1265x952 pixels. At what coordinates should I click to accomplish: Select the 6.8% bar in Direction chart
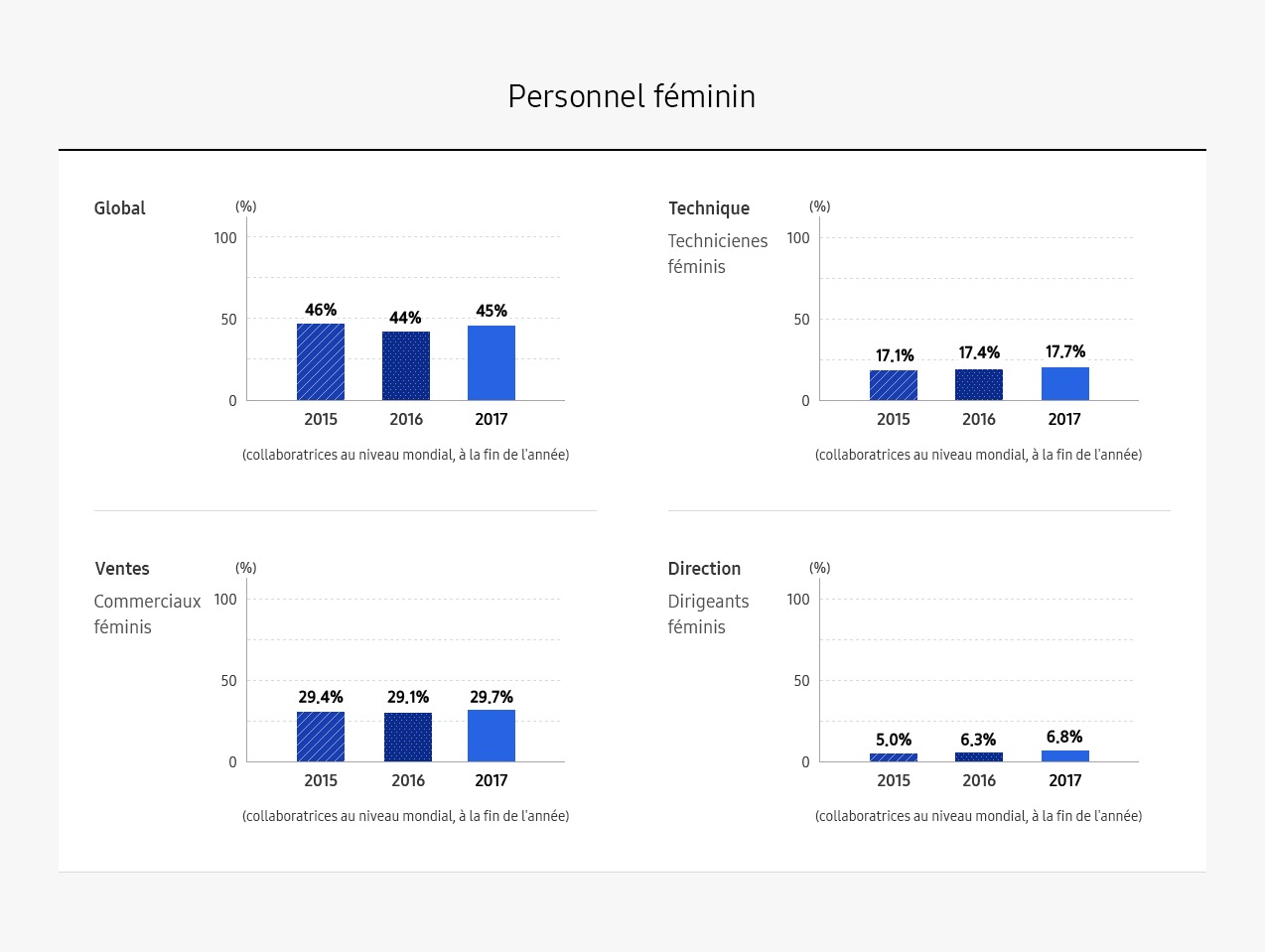coord(1065,756)
